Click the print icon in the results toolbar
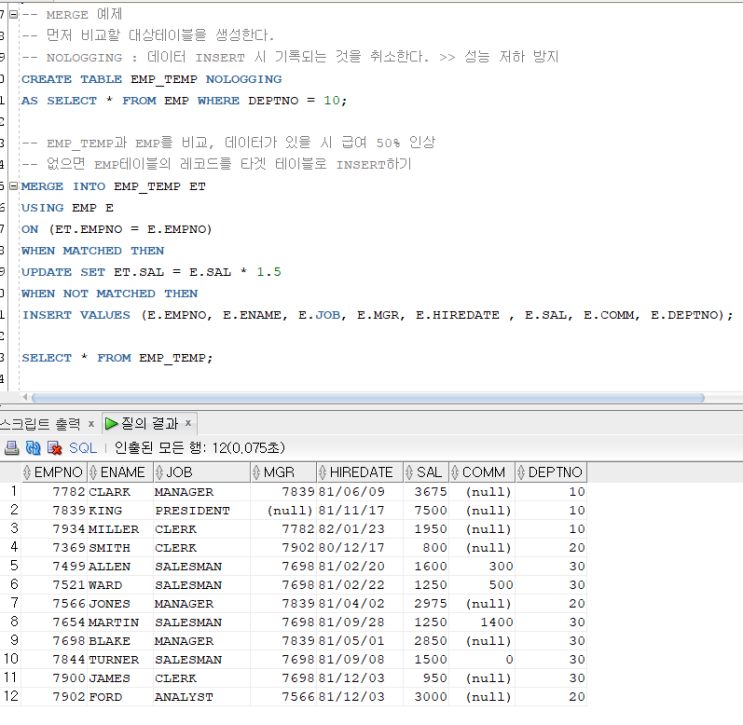 tap(11, 448)
